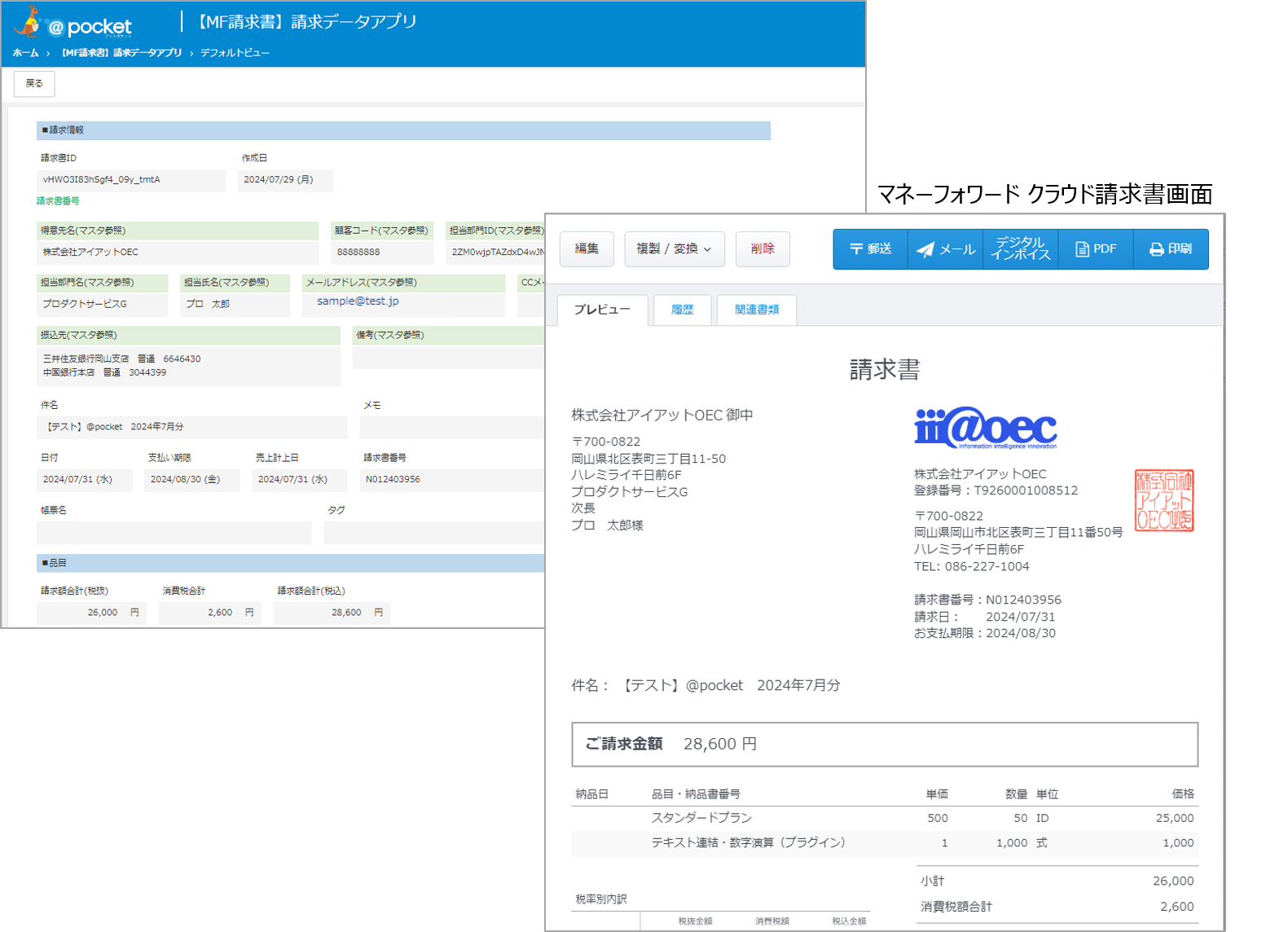This screenshot has height=932, width=1288.
Task: Click the 消費税額合計 2,600 row
Action: [x=1057, y=906]
